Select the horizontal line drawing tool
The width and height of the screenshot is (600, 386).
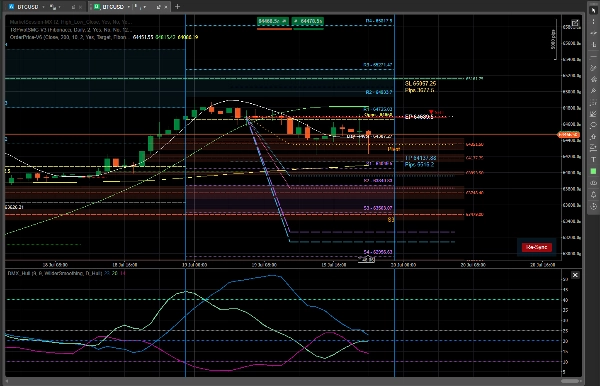tap(593, 57)
